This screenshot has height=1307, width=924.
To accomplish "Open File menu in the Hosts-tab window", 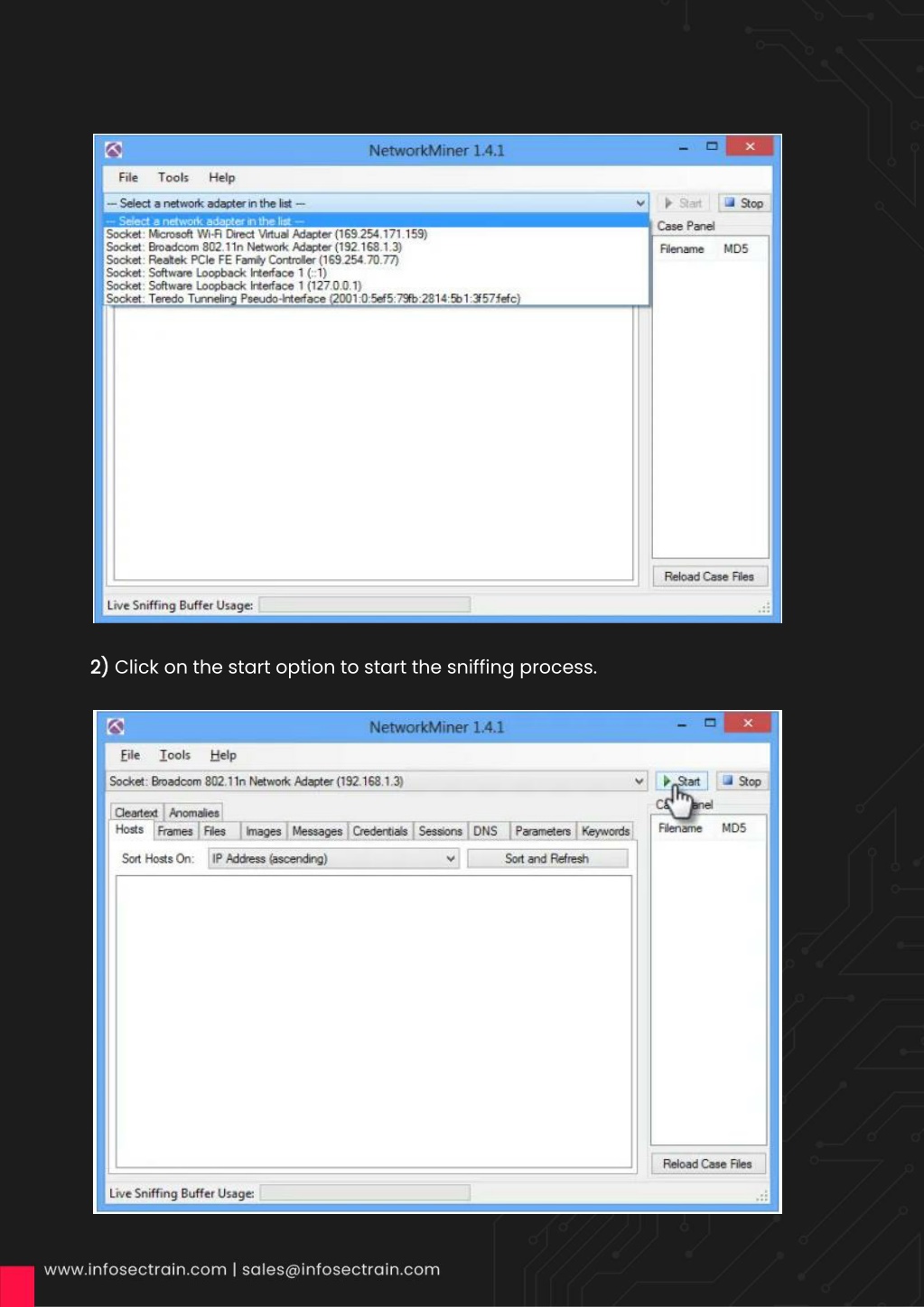I will tap(130, 755).
